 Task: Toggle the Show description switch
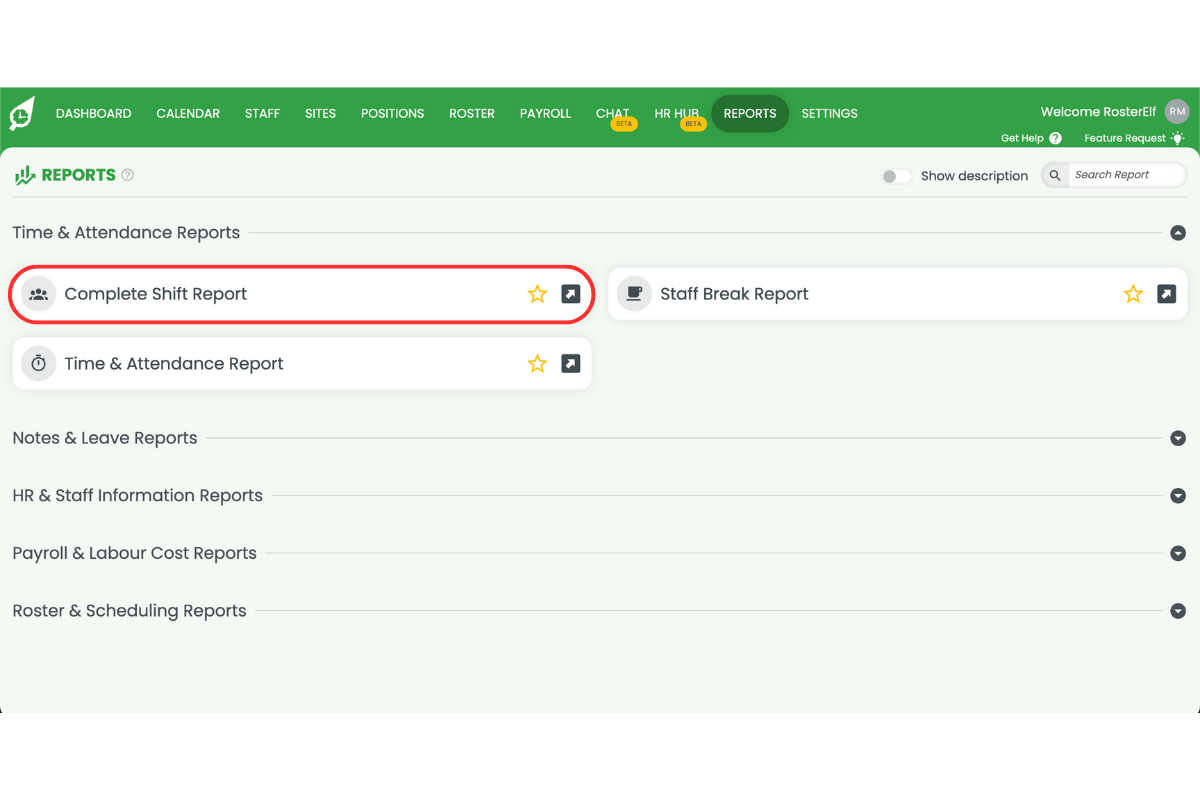[x=895, y=175]
